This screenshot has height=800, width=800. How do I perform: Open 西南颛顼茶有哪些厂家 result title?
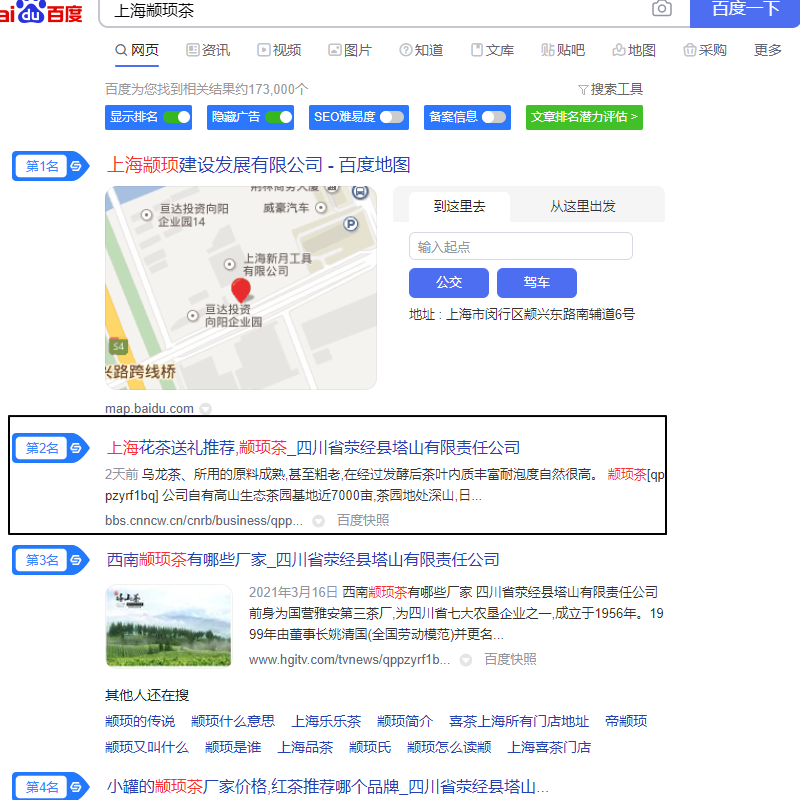[x=303, y=560]
